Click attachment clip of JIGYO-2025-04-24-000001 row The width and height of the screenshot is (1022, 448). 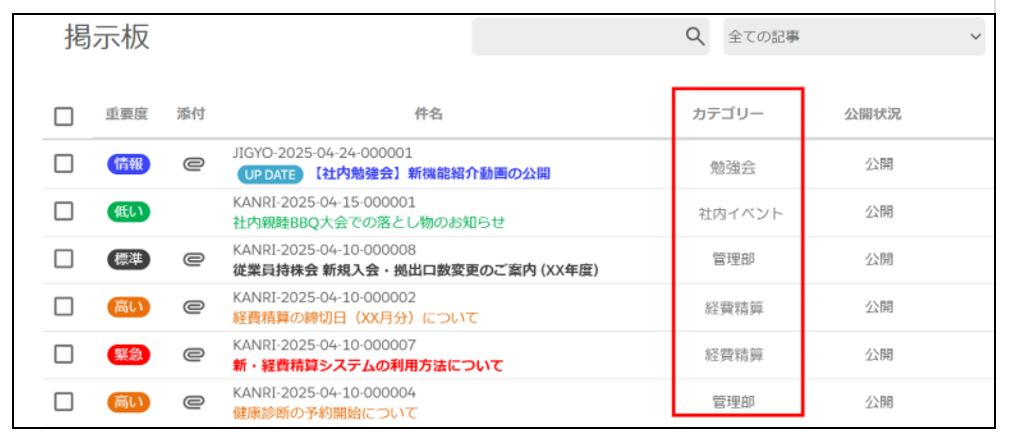pos(193,164)
